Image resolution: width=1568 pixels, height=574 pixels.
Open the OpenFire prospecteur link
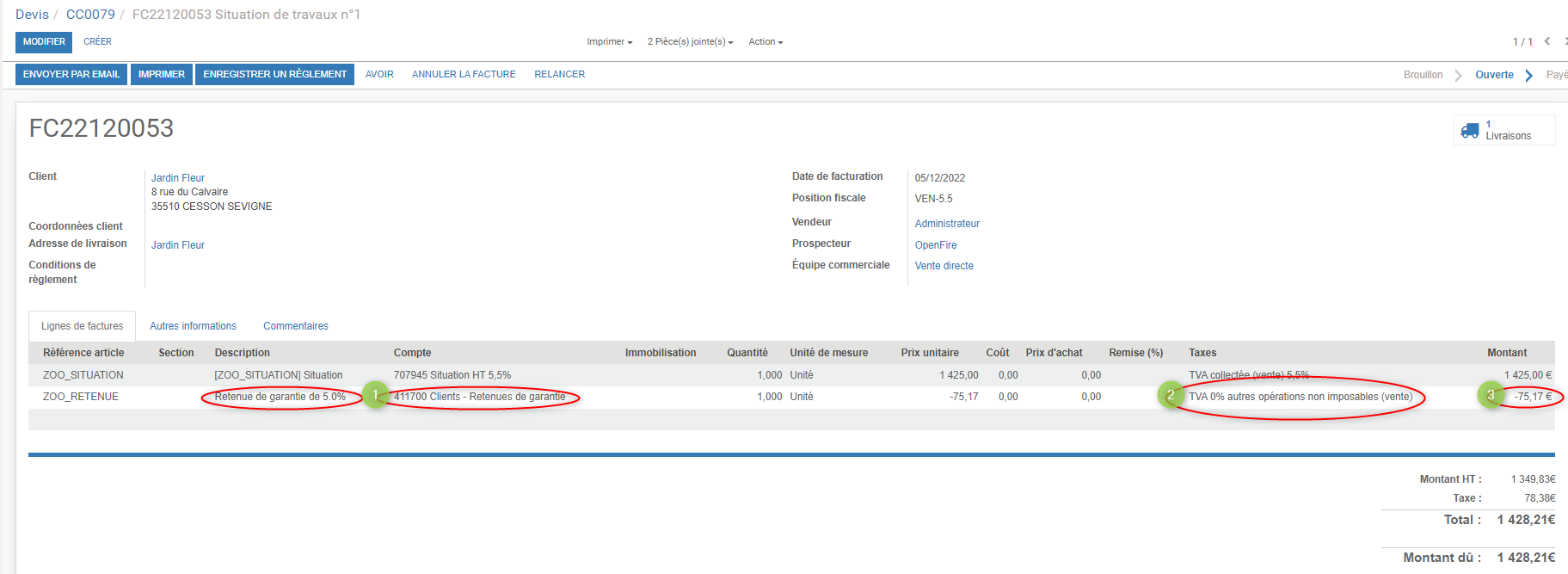pyautogui.click(x=936, y=245)
